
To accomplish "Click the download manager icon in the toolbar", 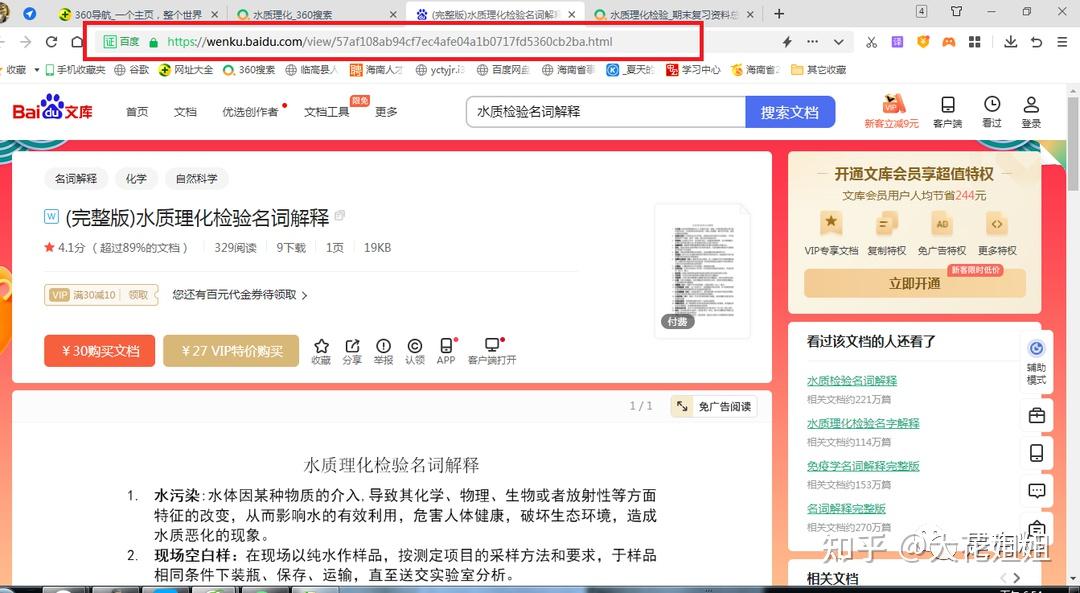I will click(1011, 42).
